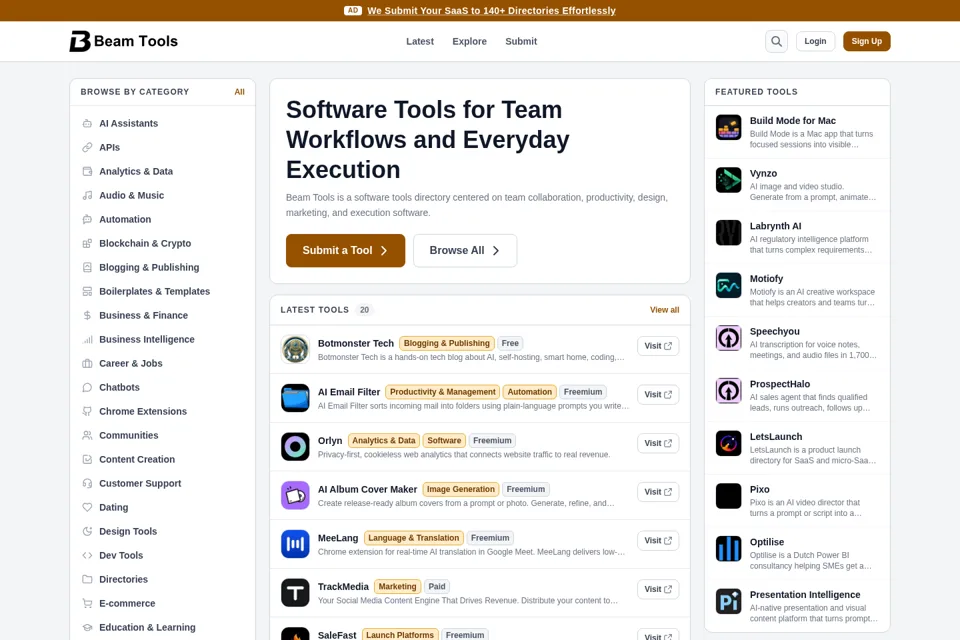Click the Build Mode for Mac icon
The width and height of the screenshot is (960, 640).
click(x=729, y=127)
